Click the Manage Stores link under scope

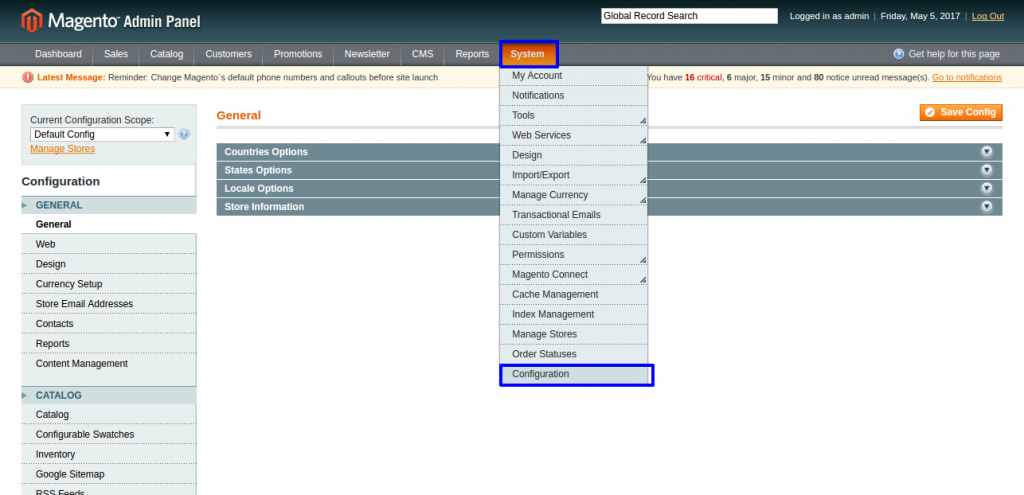click(63, 149)
